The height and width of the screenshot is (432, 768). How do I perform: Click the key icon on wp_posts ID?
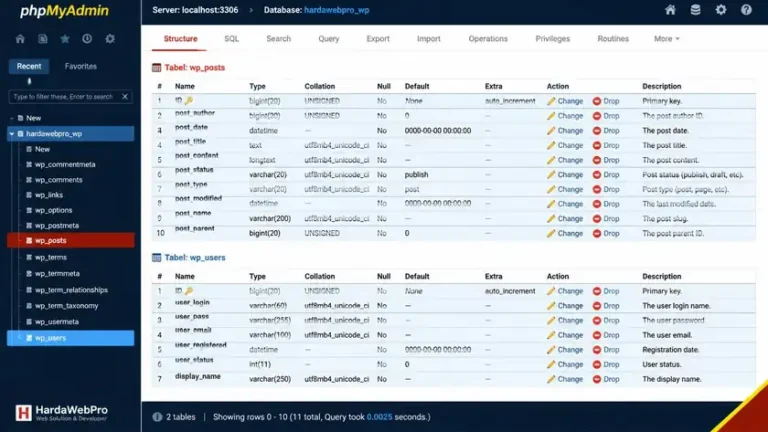coord(189,100)
